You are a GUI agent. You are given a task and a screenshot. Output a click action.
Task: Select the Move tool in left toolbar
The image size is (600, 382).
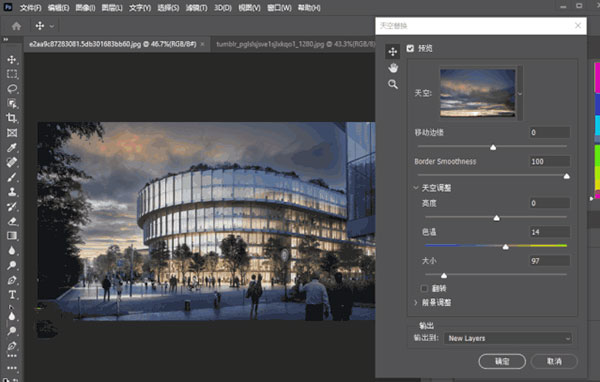click(x=12, y=59)
